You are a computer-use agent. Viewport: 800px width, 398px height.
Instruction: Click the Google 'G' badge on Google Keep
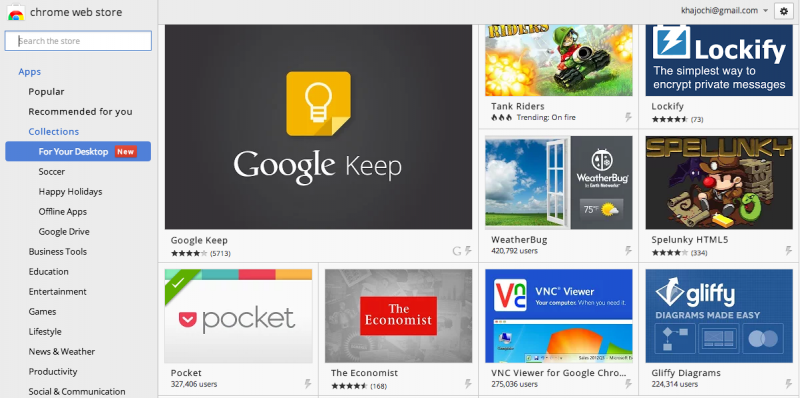[457, 251]
